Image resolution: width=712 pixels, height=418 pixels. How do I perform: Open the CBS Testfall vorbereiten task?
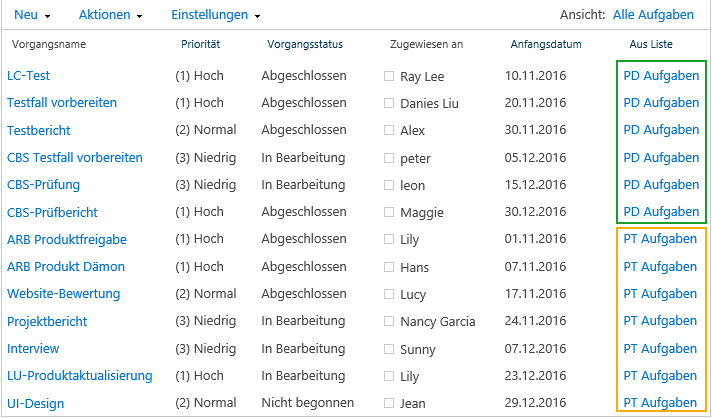(74, 157)
